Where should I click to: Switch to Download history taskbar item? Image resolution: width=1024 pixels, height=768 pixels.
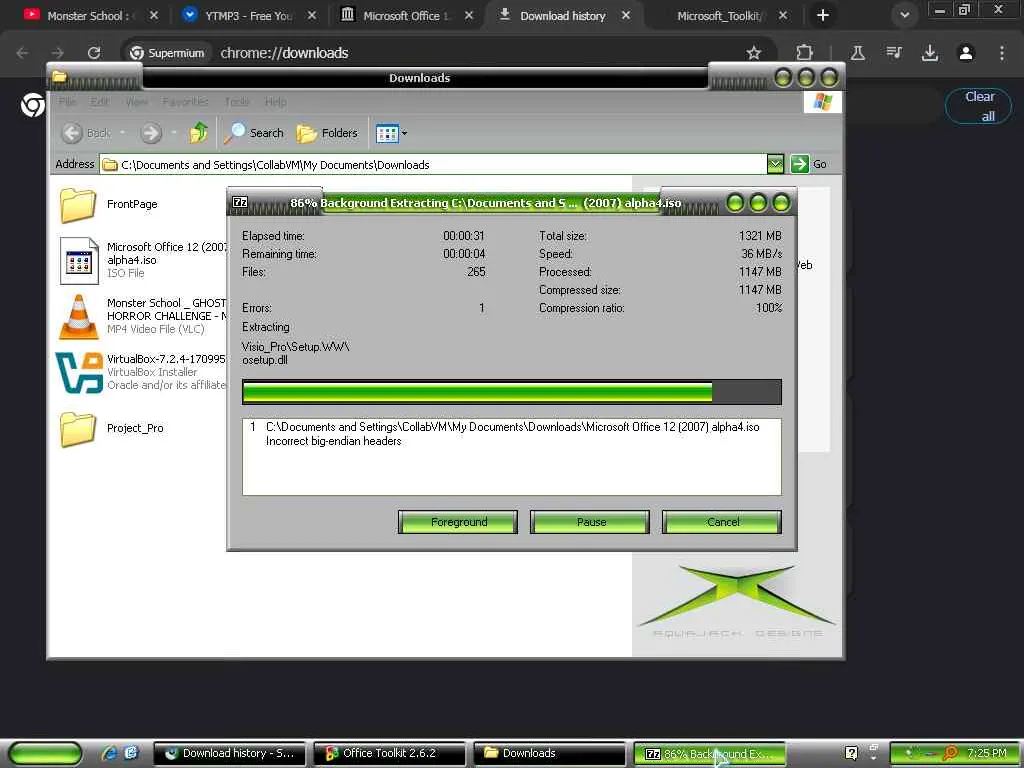click(231, 753)
